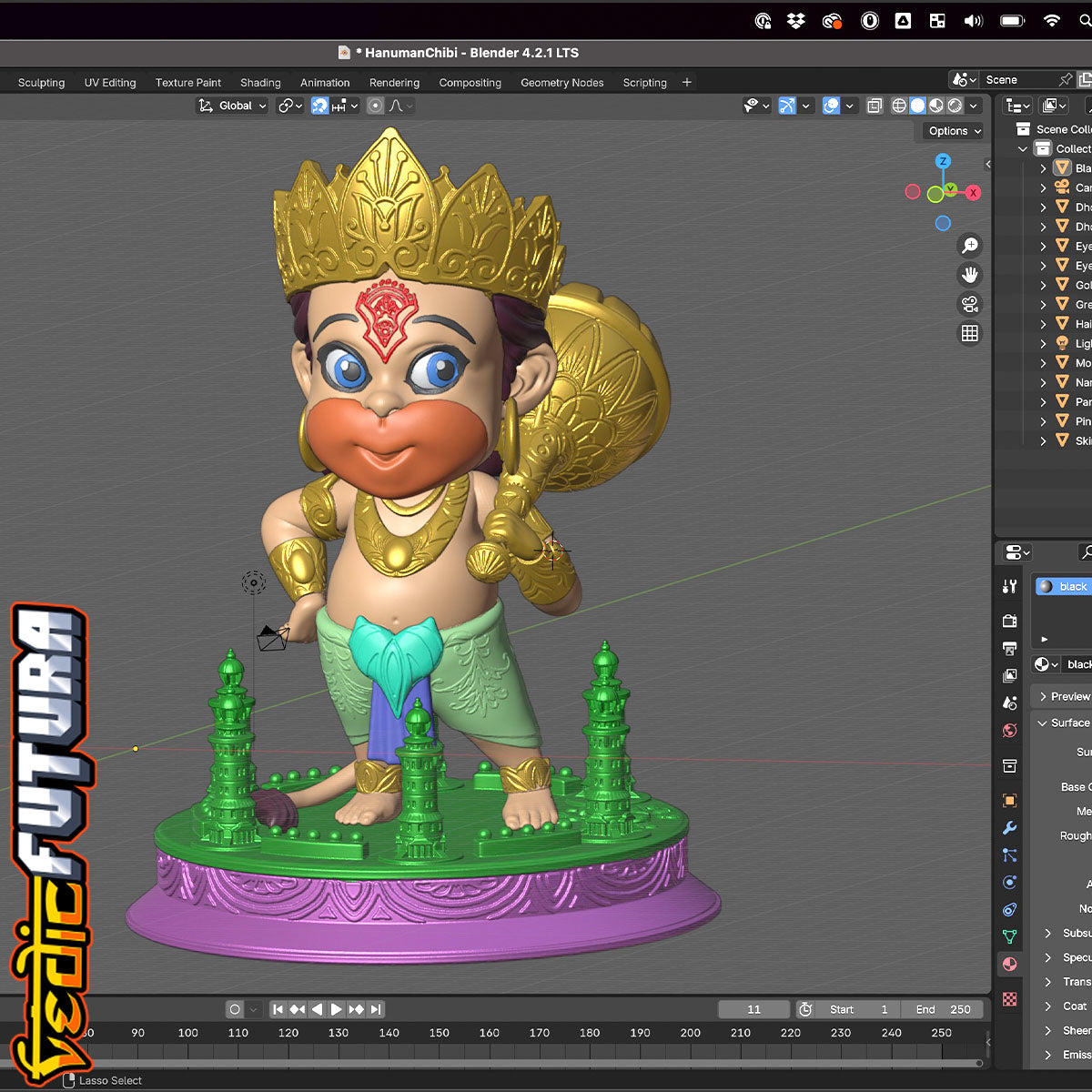
Task: Jump to the timeline's last frame
Action: click(376, 1009)
